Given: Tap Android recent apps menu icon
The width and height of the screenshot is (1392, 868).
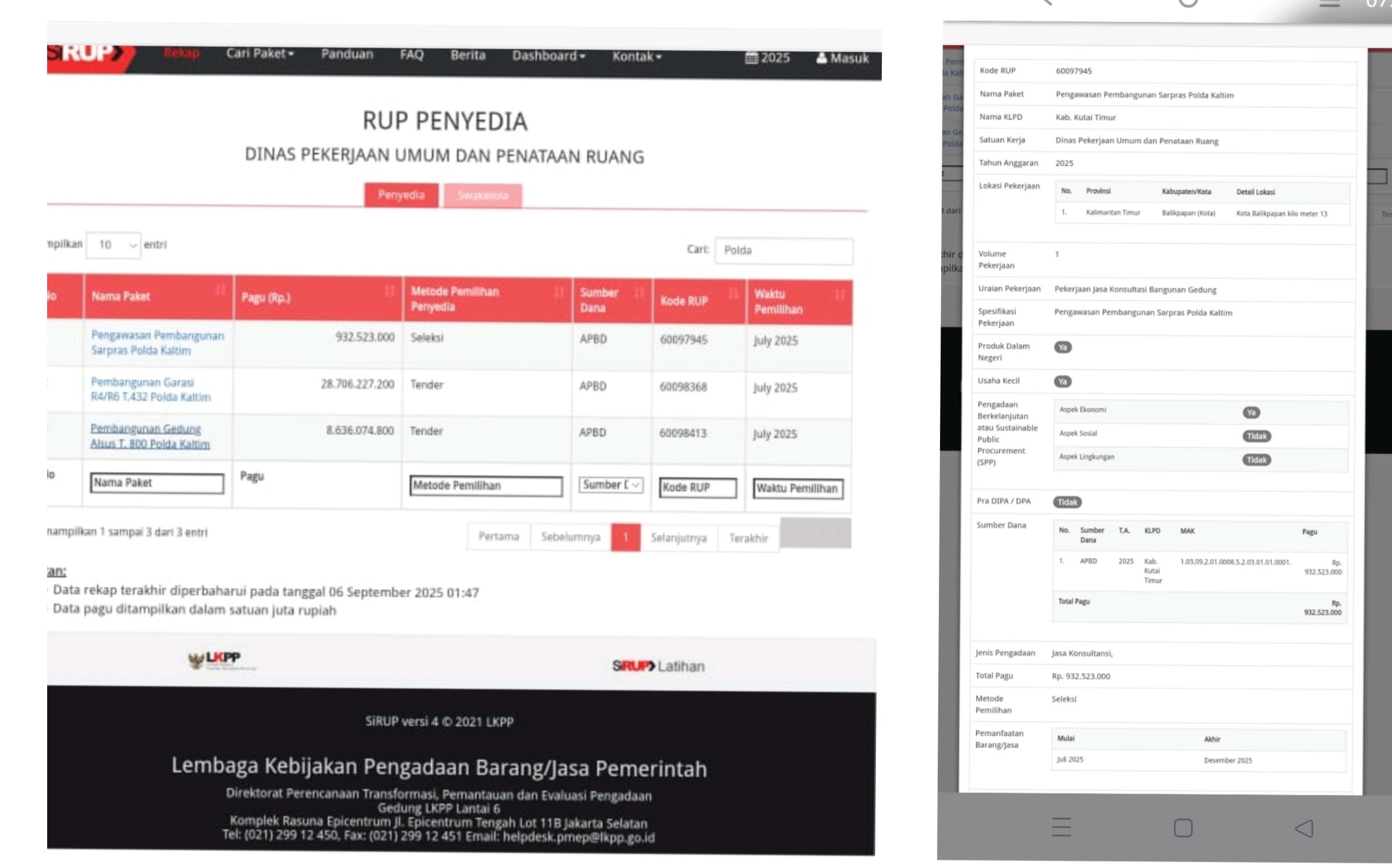Looking at the screenshot, I should coord(1061,827).
